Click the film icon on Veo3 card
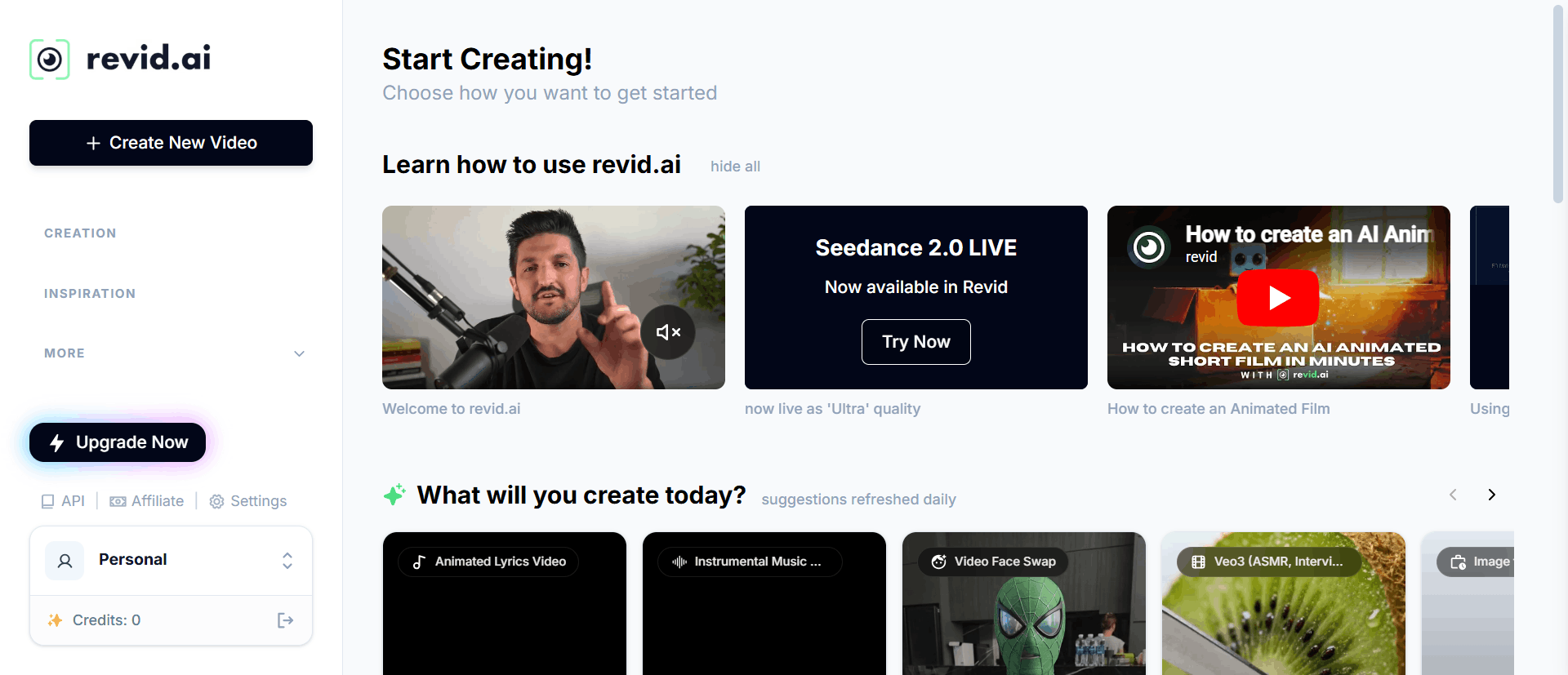The width and height of the screenshot is (1568, 675). tap(1199, 562)
